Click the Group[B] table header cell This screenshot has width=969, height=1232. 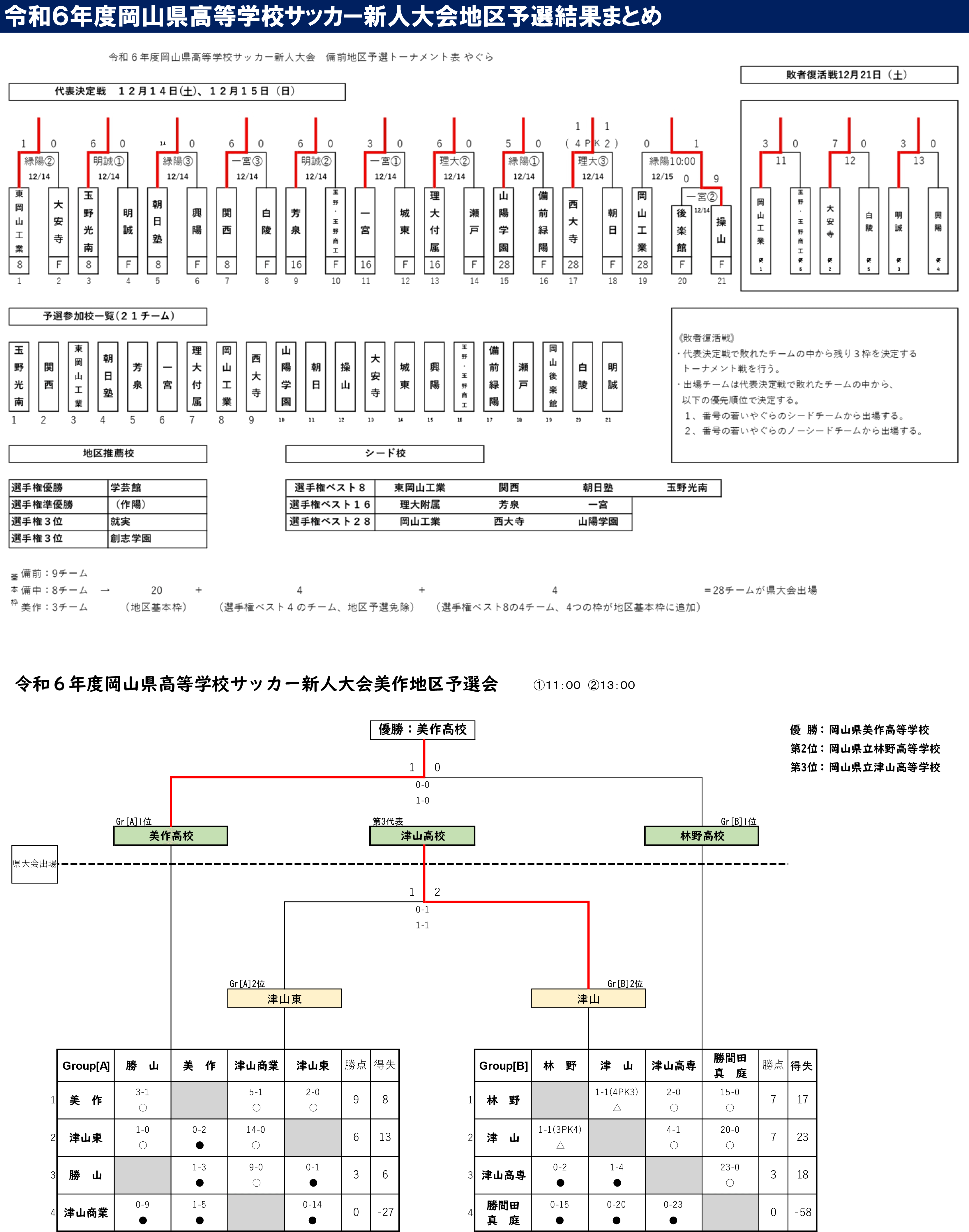tap(503, 1066)
